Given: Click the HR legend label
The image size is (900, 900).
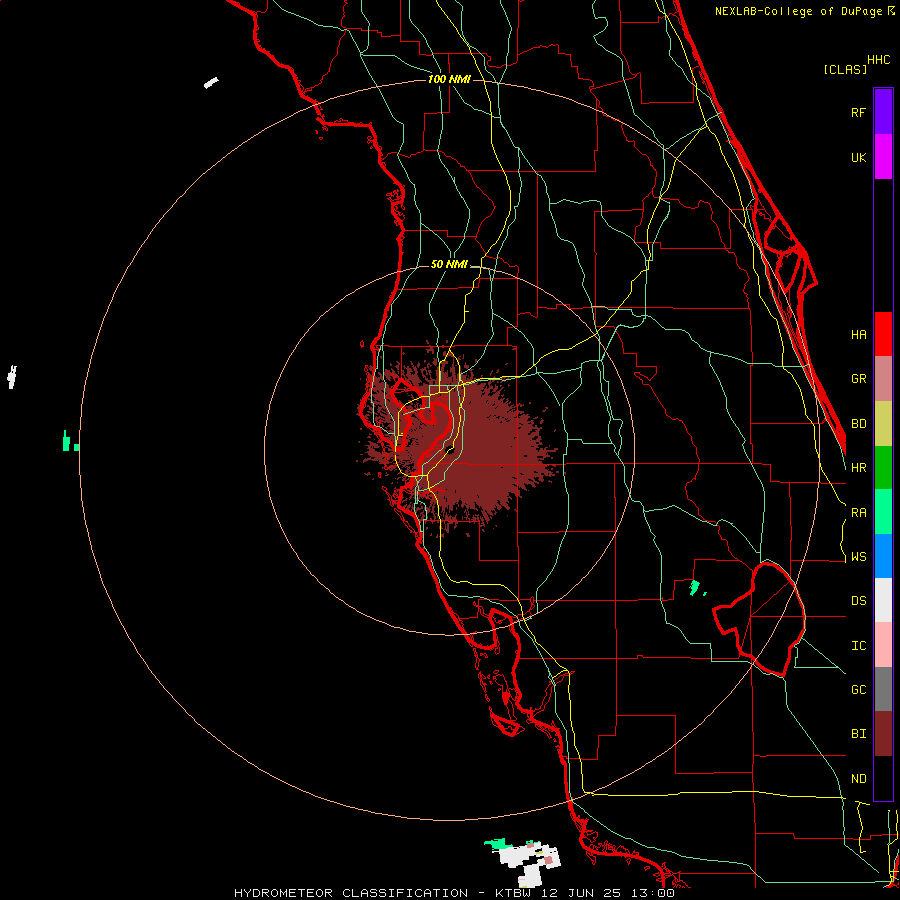Looking at the screenshot, I should [x=858, y=468].
